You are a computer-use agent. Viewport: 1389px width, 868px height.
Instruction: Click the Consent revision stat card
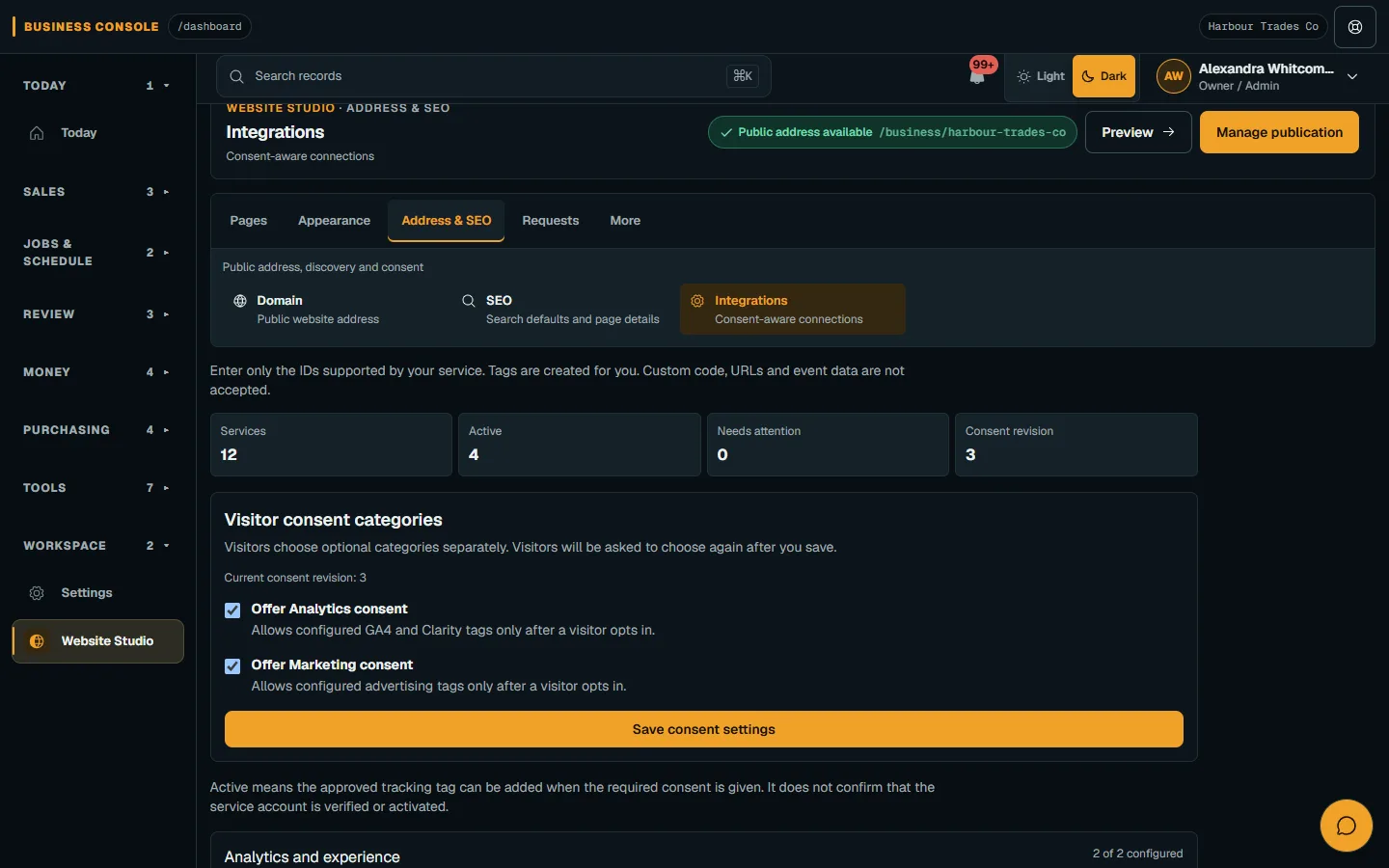[x=1076, y=445]
